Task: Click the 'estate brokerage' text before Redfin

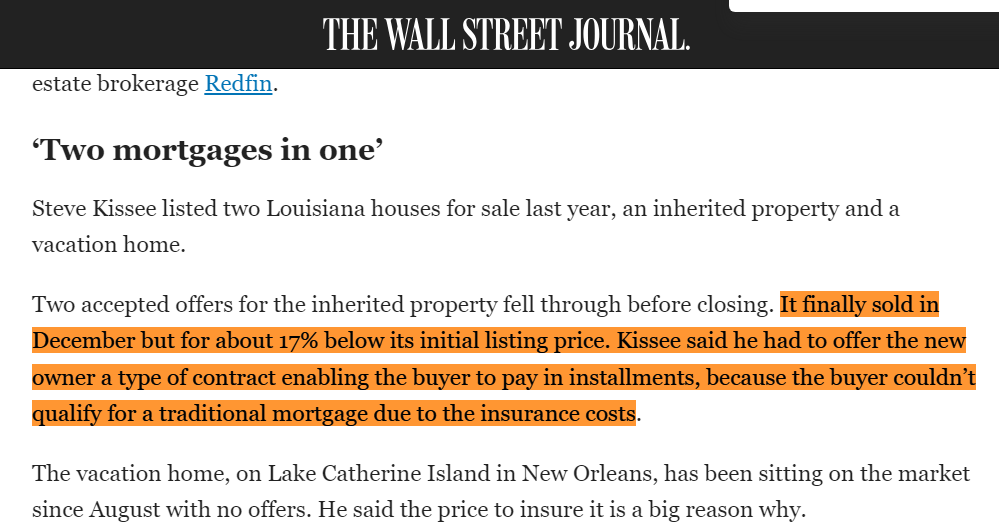Action: [115, 84]
